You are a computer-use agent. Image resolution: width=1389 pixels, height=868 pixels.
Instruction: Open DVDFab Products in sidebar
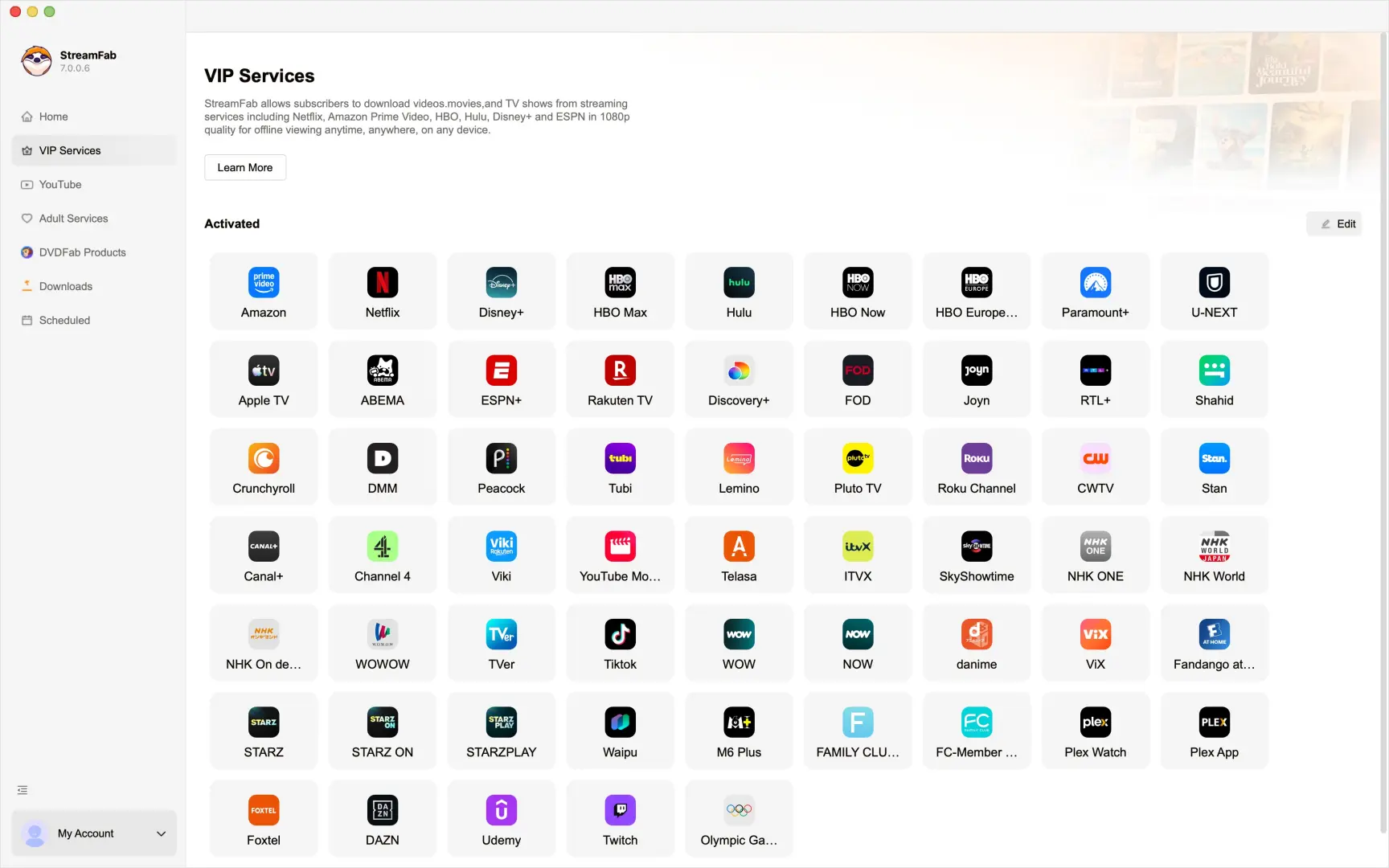click(94, 252)
